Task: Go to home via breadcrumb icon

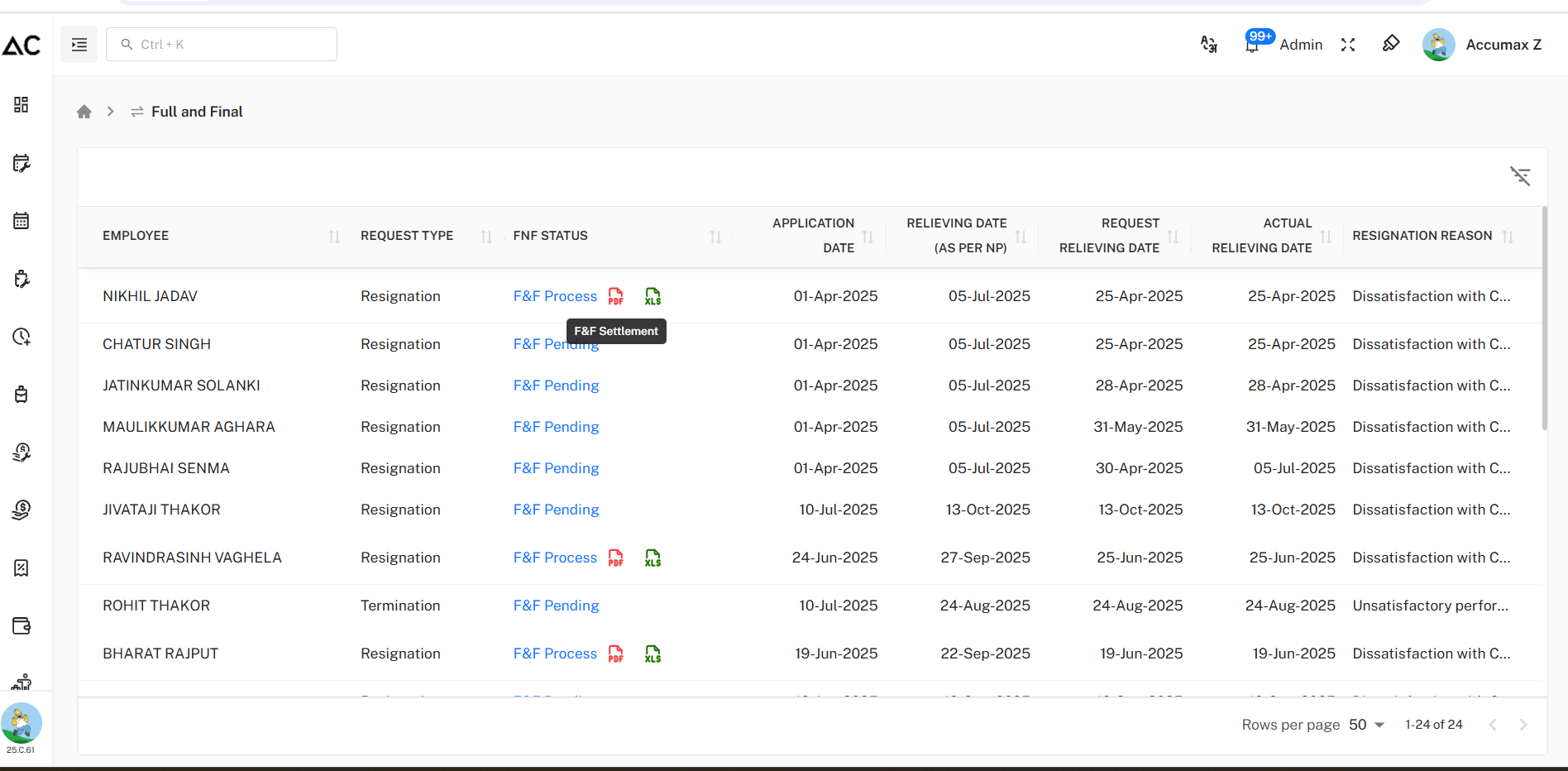Action: (x=84, y=112)
